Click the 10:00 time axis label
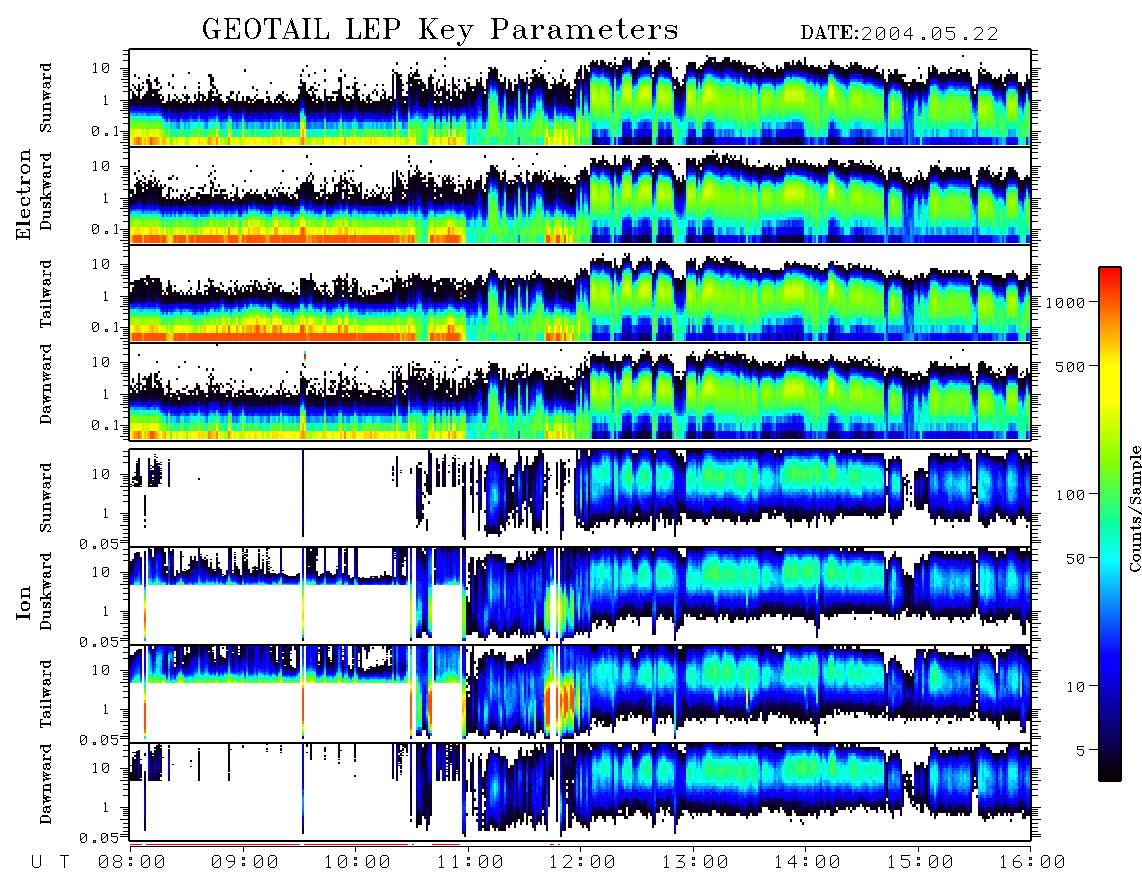This screenshot has width=1142, height=880. 357,863
